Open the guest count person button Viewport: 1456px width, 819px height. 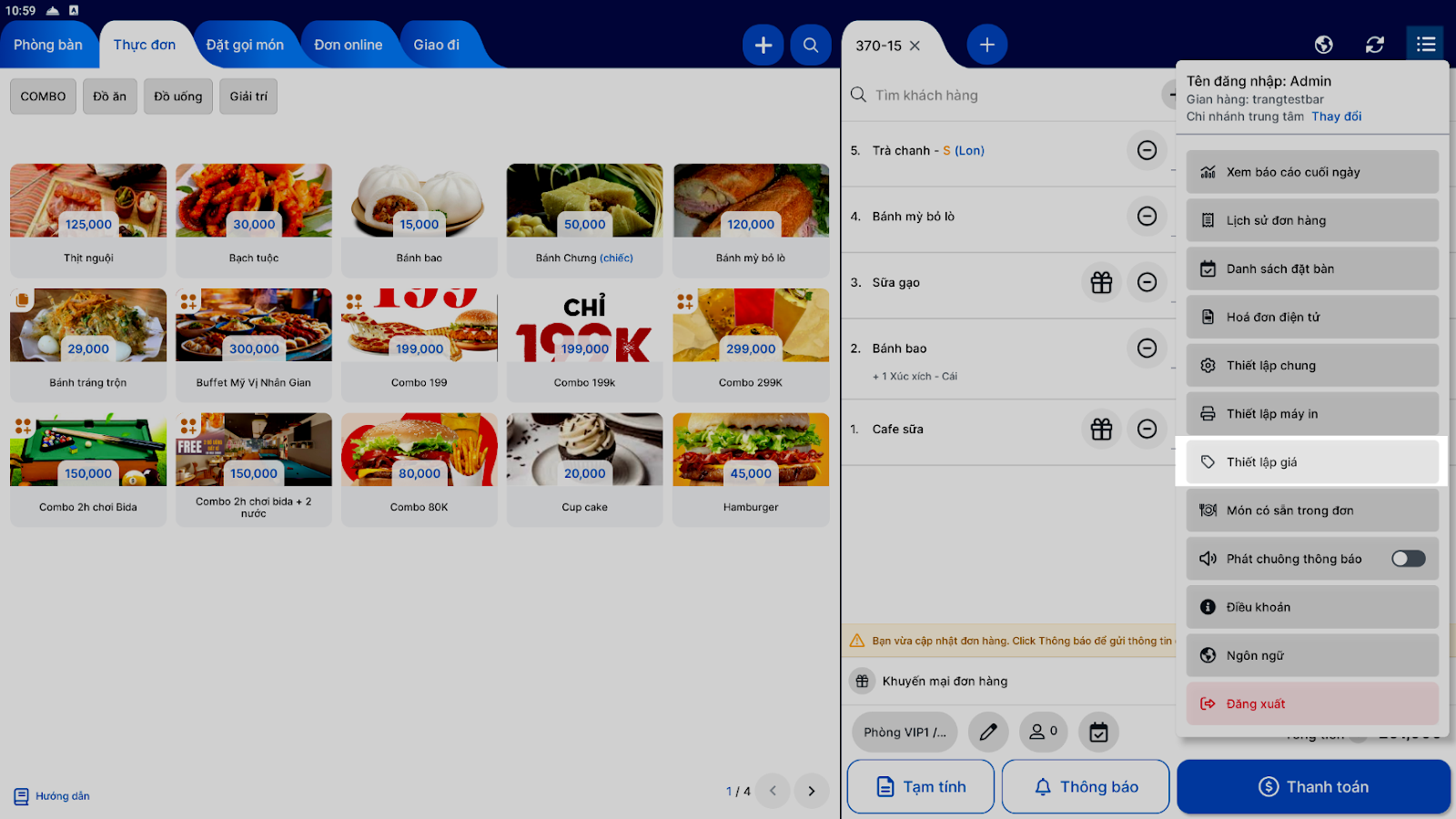(1043, 732)
